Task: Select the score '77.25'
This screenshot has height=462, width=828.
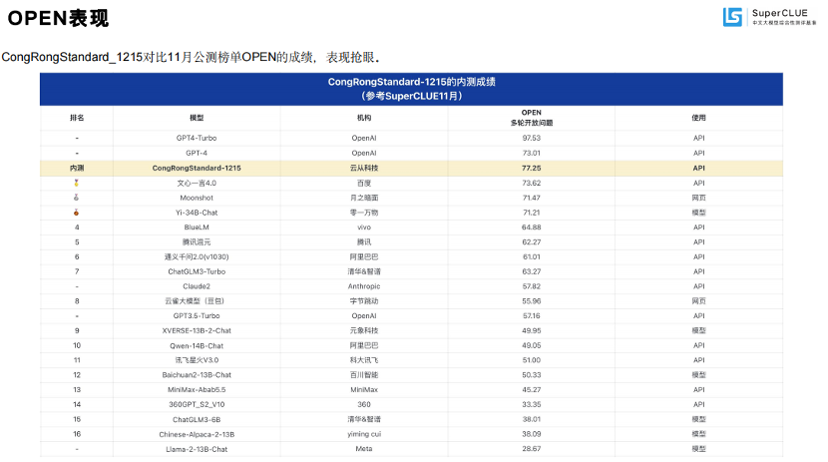Action: (x=531, y=168)
